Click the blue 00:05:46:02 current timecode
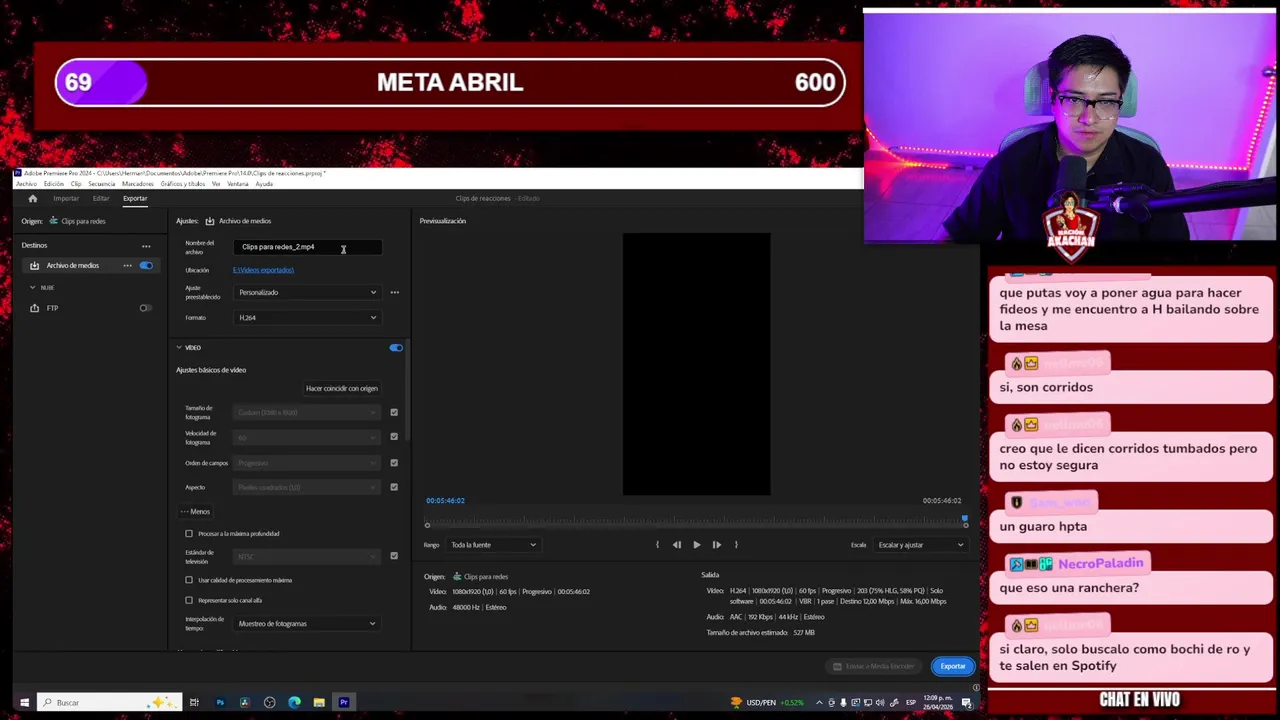1280x720 pixels. 445,500
